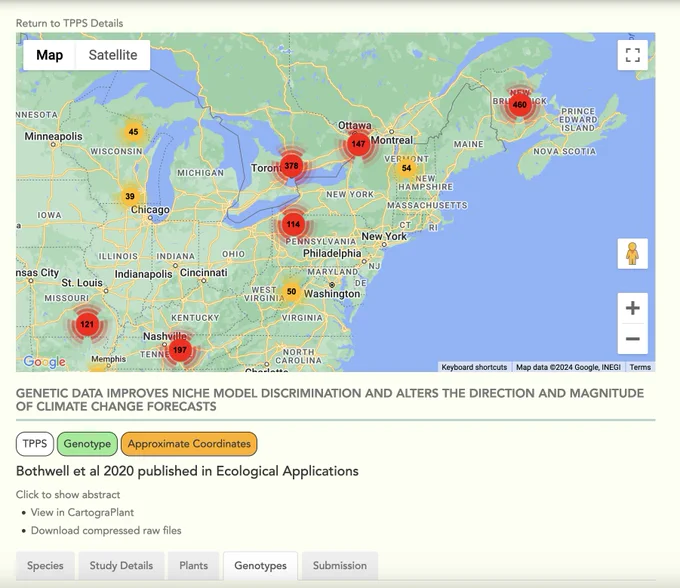
Task: Click the Bothwell et al 2020 citation text
Action: [x=187, y=471]
